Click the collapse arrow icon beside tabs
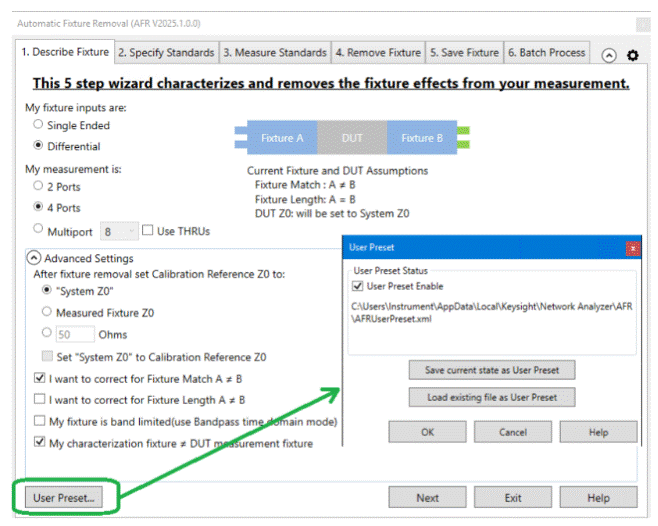 pyautogui.click(x=609, y=56)
